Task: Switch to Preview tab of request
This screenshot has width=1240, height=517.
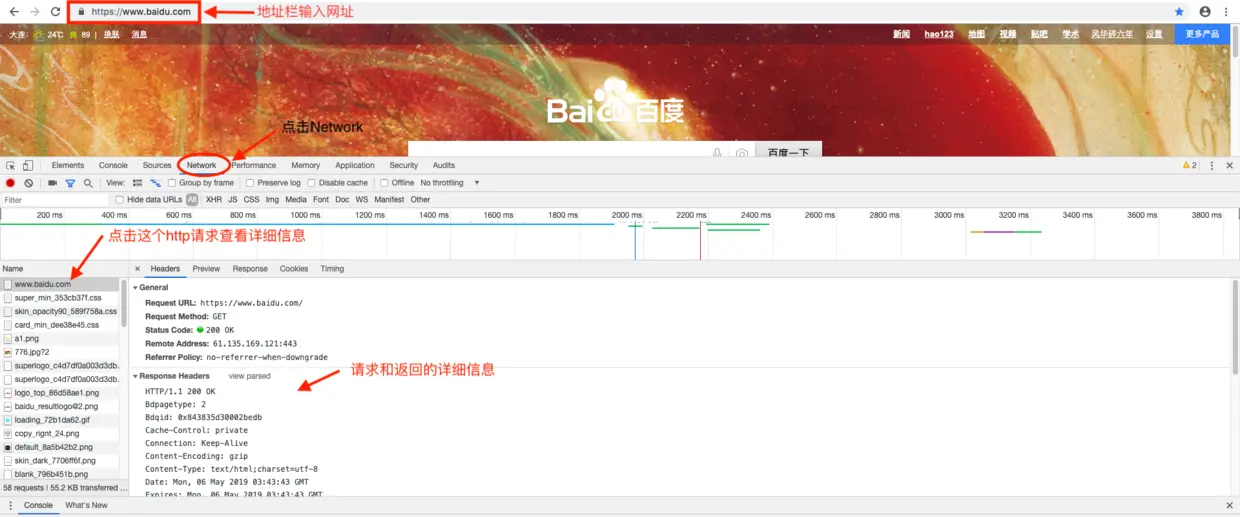Action: click(x=207, y=269)
